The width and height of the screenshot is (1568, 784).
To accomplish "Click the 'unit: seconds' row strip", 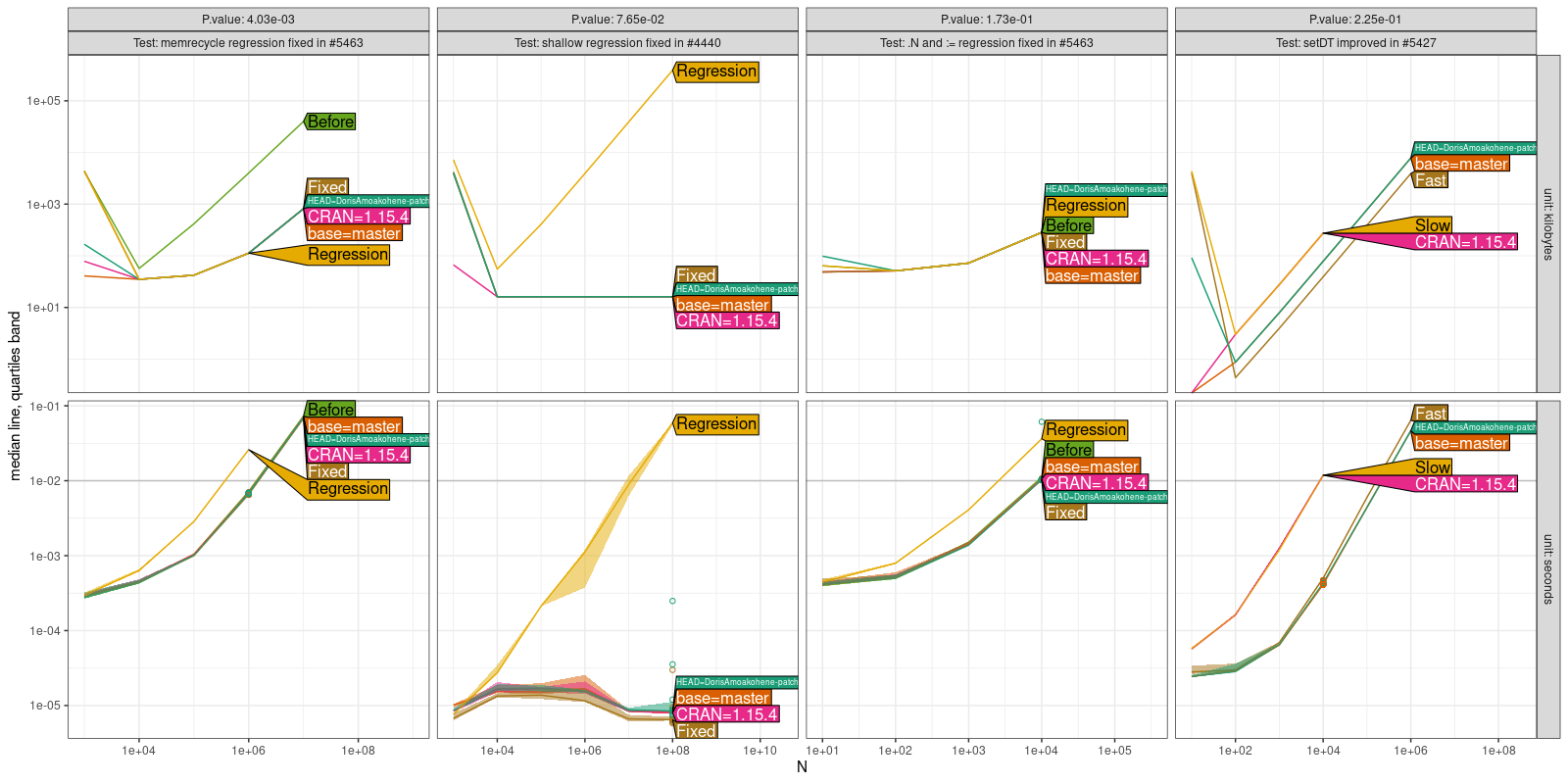I will tap(1548, 569).
